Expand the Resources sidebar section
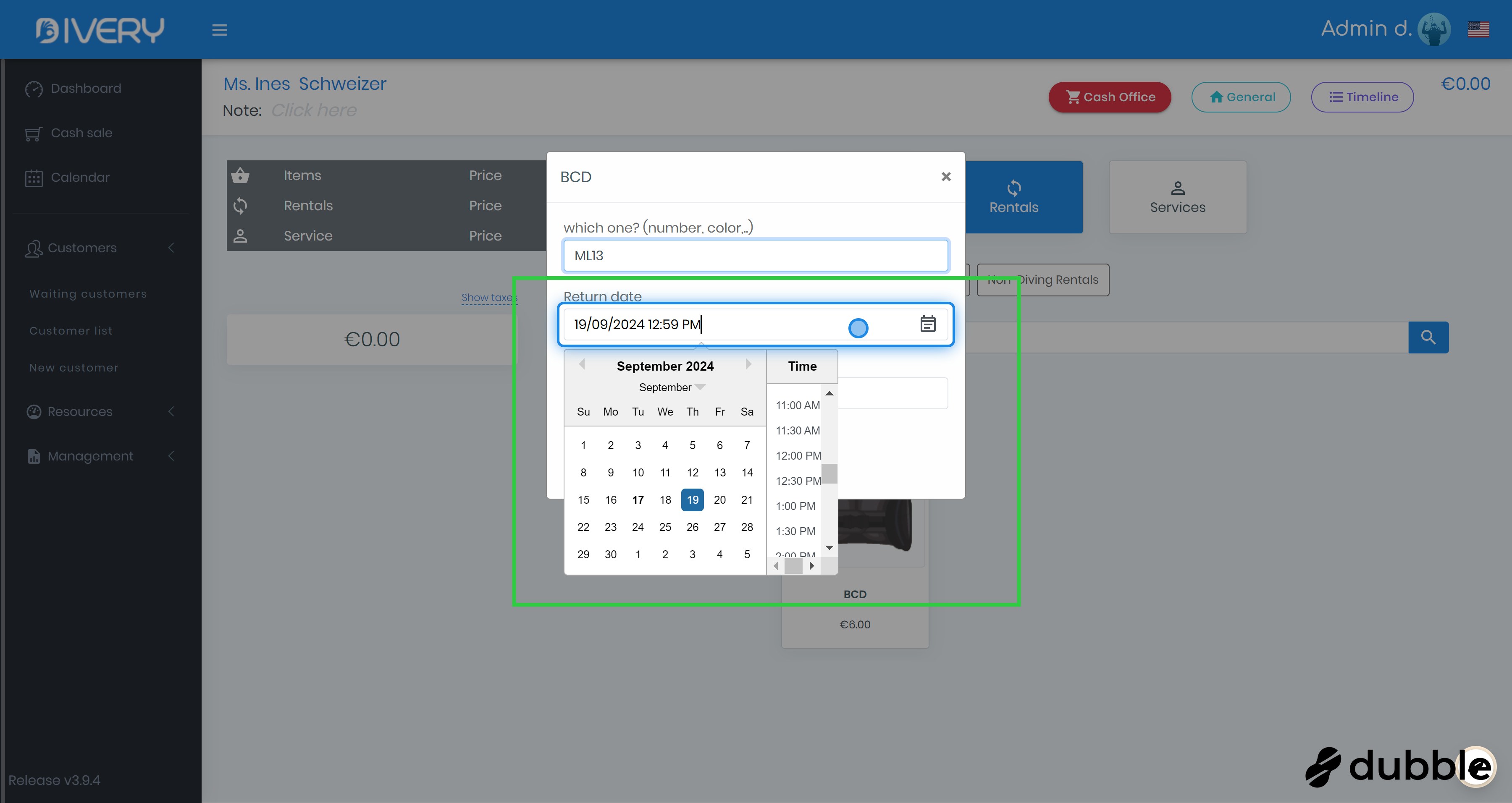The height and width of the screenshot is (803, 1512). [80, 412]
